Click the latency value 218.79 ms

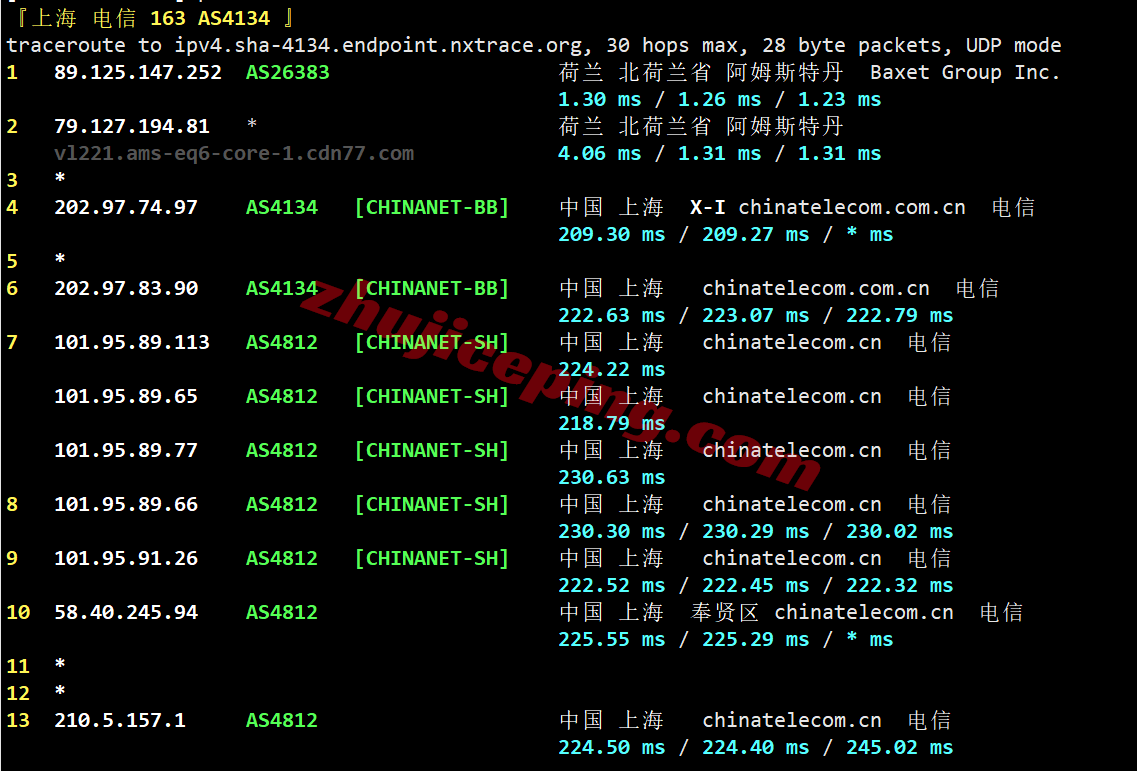coord(611,424)
